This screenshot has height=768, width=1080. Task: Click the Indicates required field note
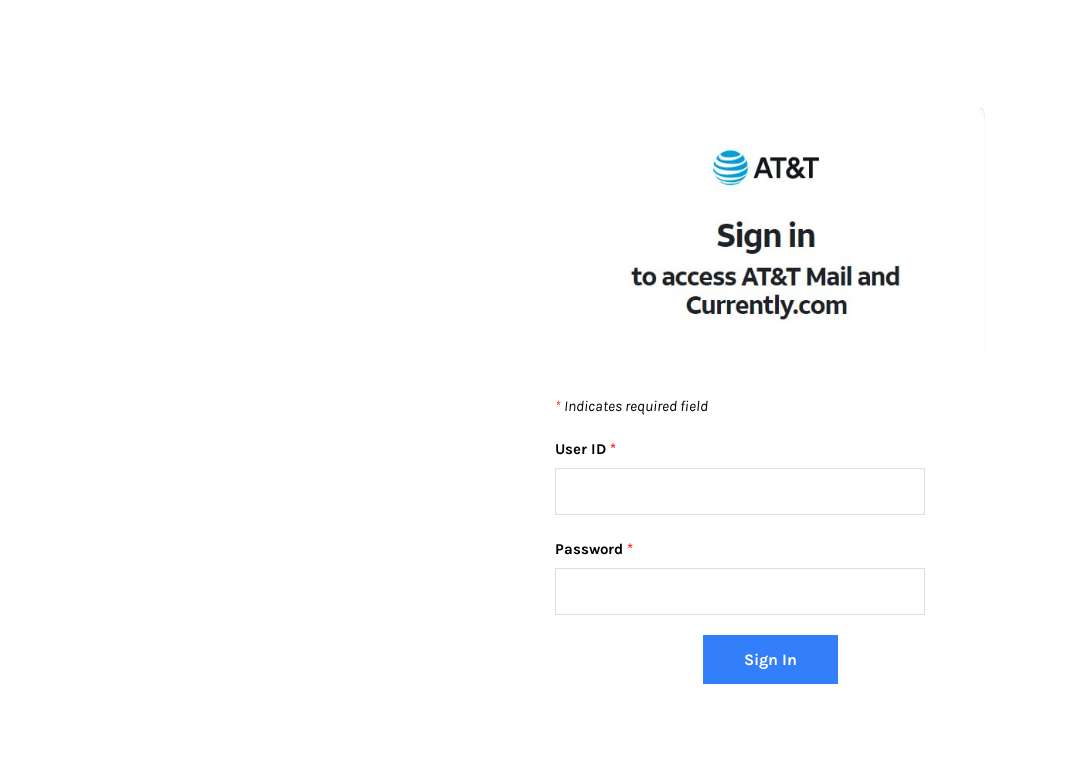click(636, 406)
